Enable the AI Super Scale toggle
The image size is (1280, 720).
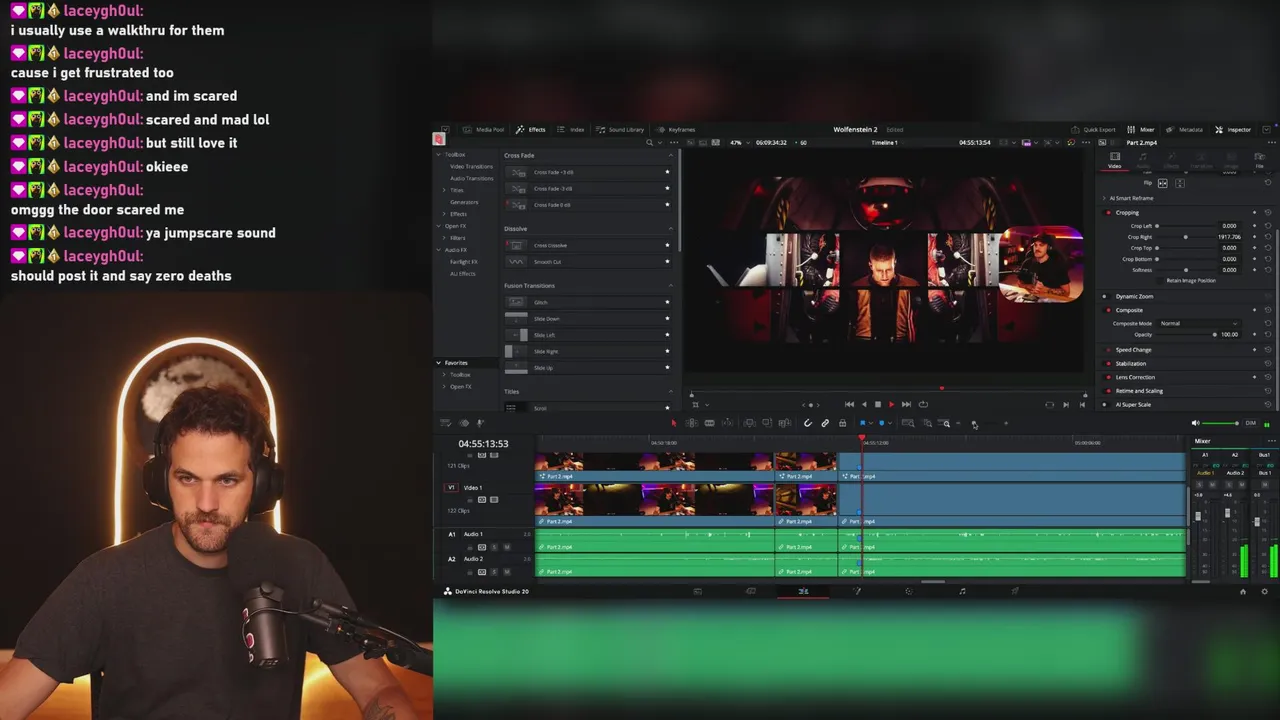click(1105, 404)
